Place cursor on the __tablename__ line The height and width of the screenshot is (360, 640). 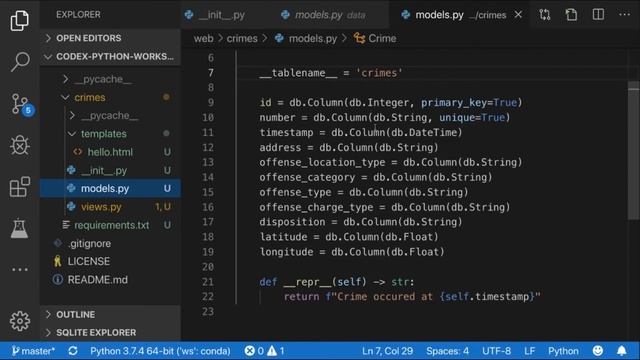click(331, 73)
